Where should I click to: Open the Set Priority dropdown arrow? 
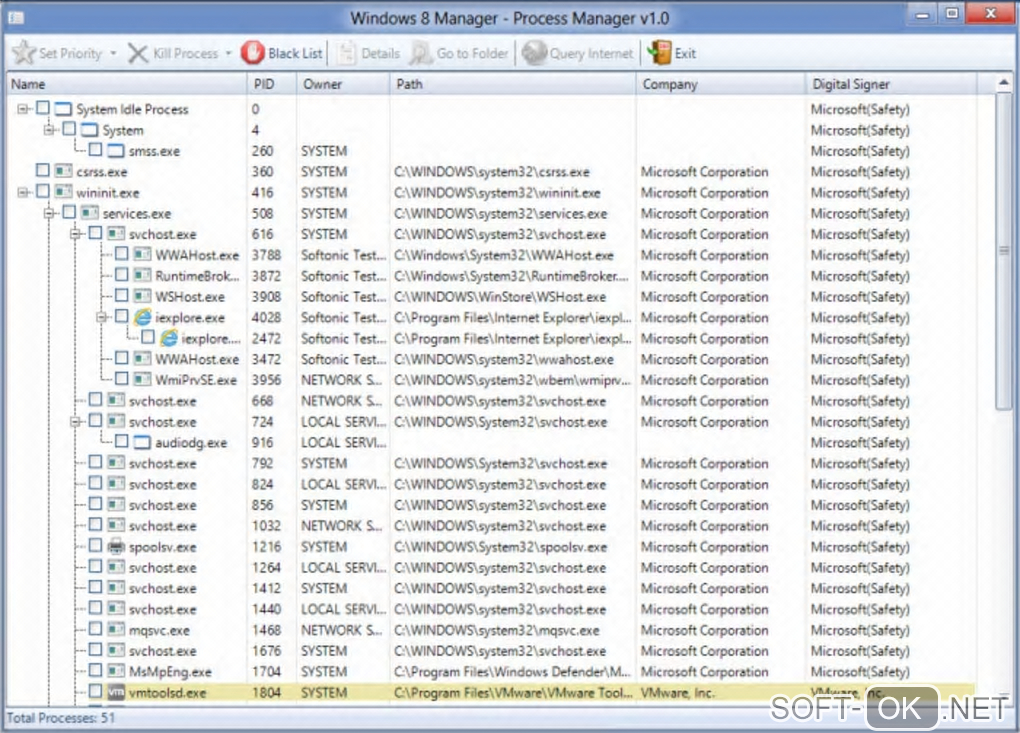[x=113, y=53]
